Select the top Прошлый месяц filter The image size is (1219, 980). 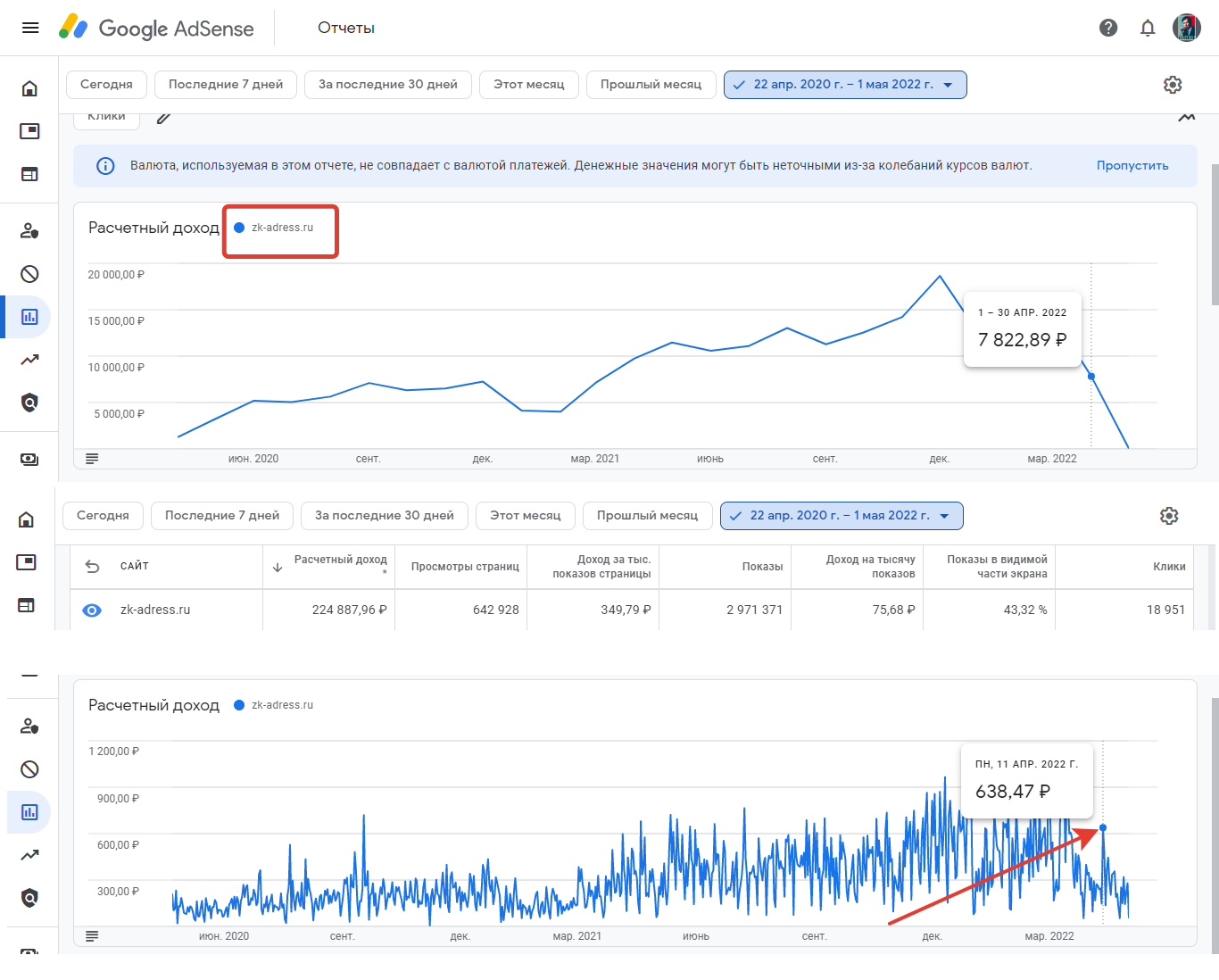pos(651,85)
